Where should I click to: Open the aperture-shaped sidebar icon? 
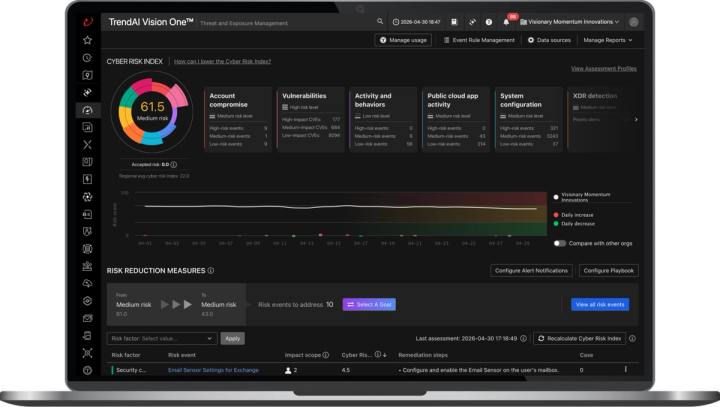[x=87, y=197]
